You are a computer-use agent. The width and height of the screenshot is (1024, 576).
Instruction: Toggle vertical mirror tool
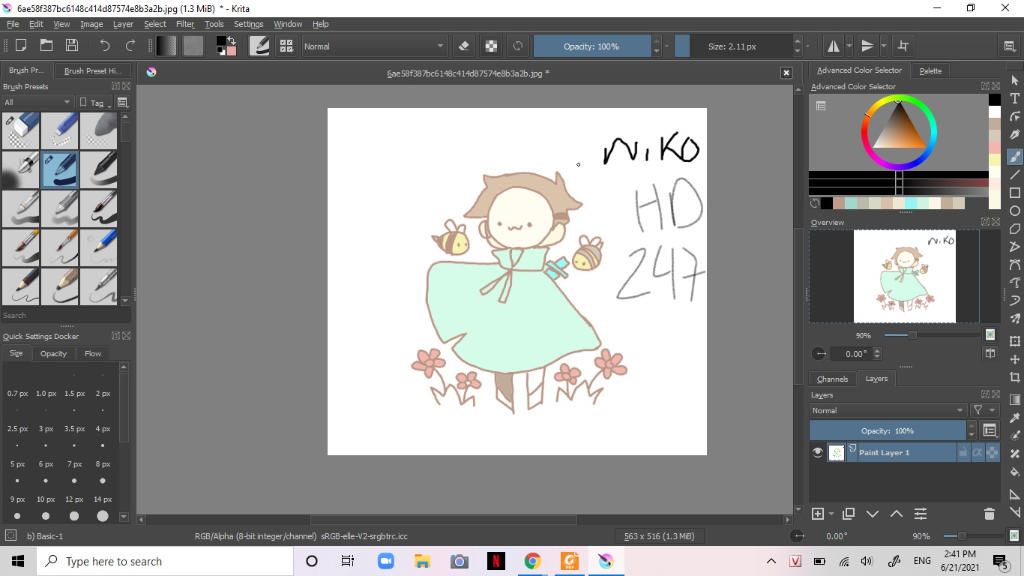(x=867, y=46)
